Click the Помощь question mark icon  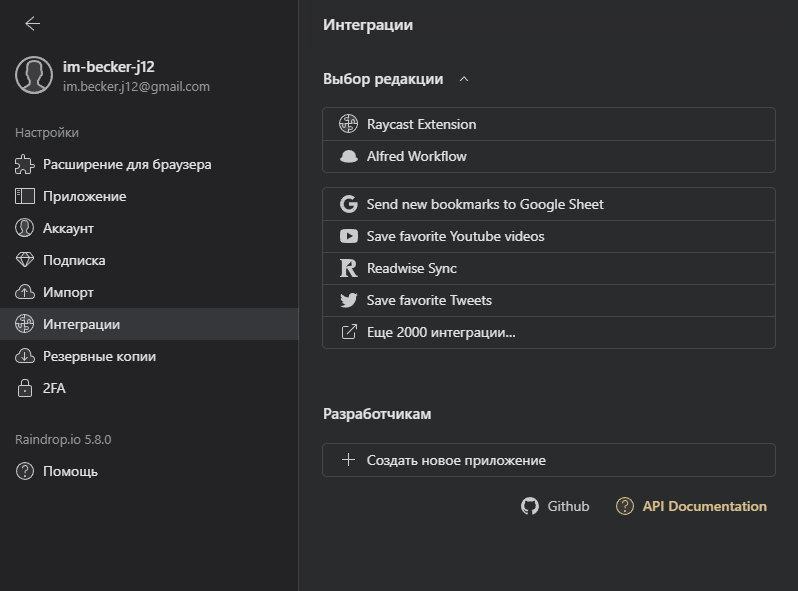coord(24,471)
